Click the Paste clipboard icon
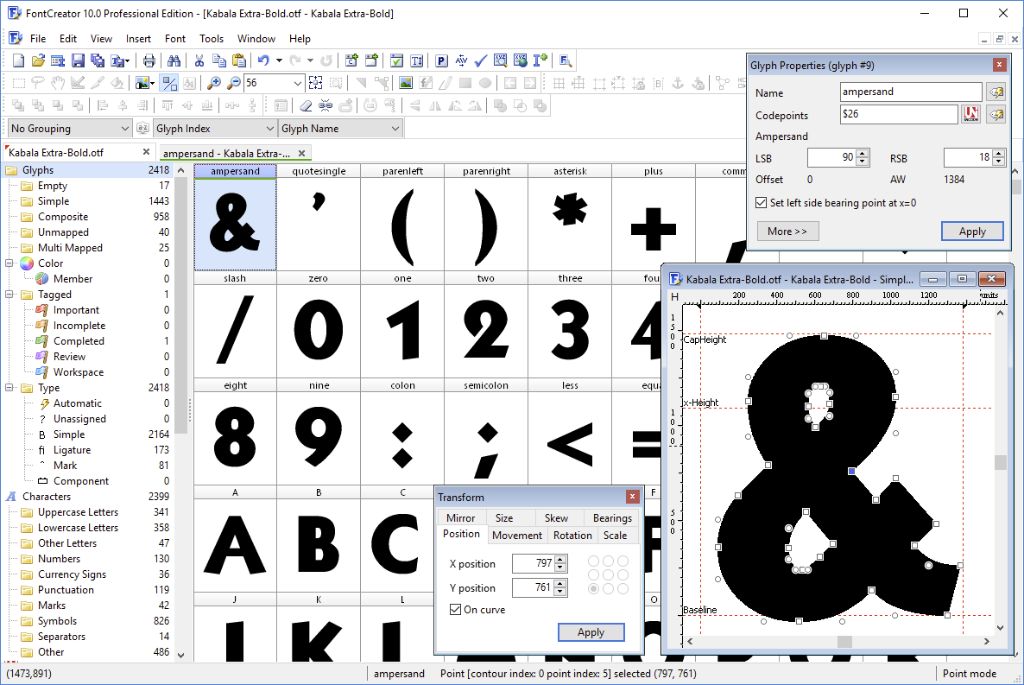 [238, 60]
